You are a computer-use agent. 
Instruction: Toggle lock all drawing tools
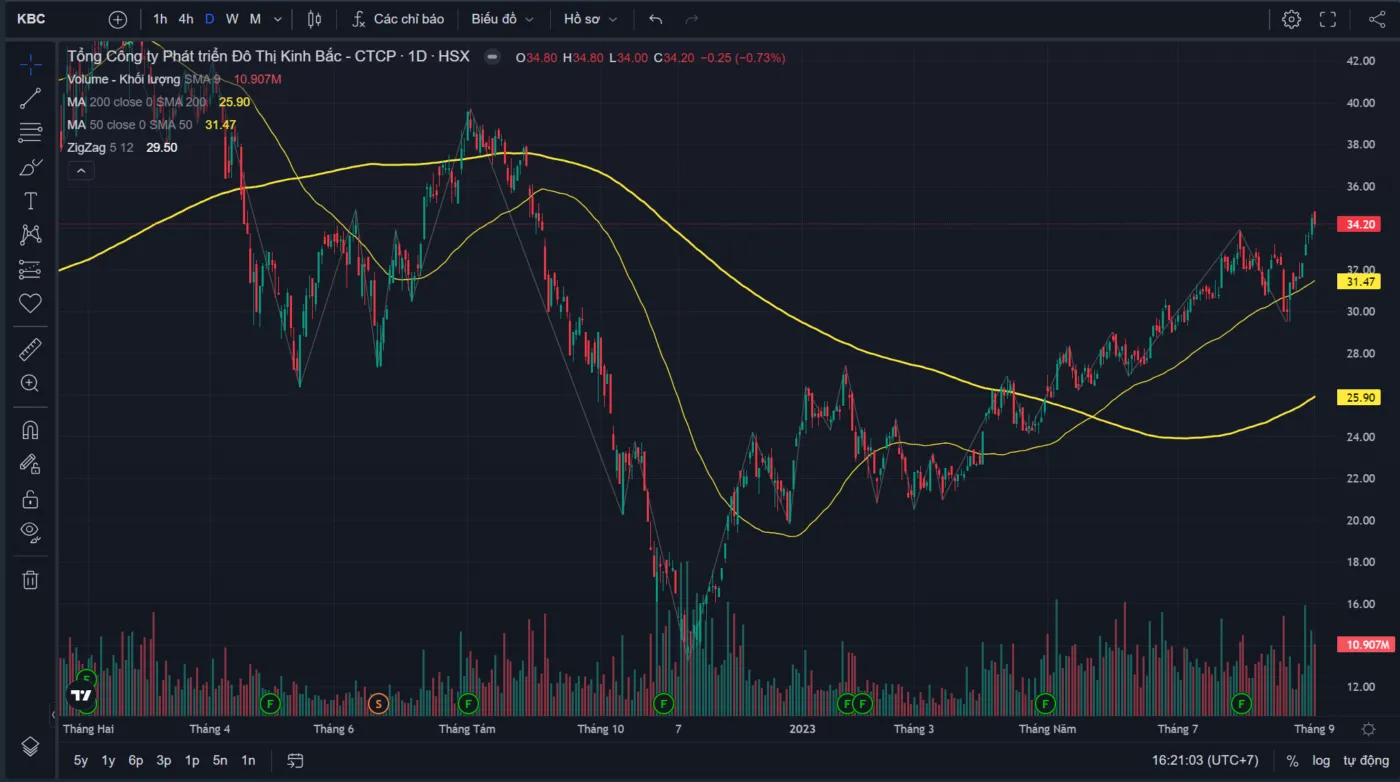30,498
